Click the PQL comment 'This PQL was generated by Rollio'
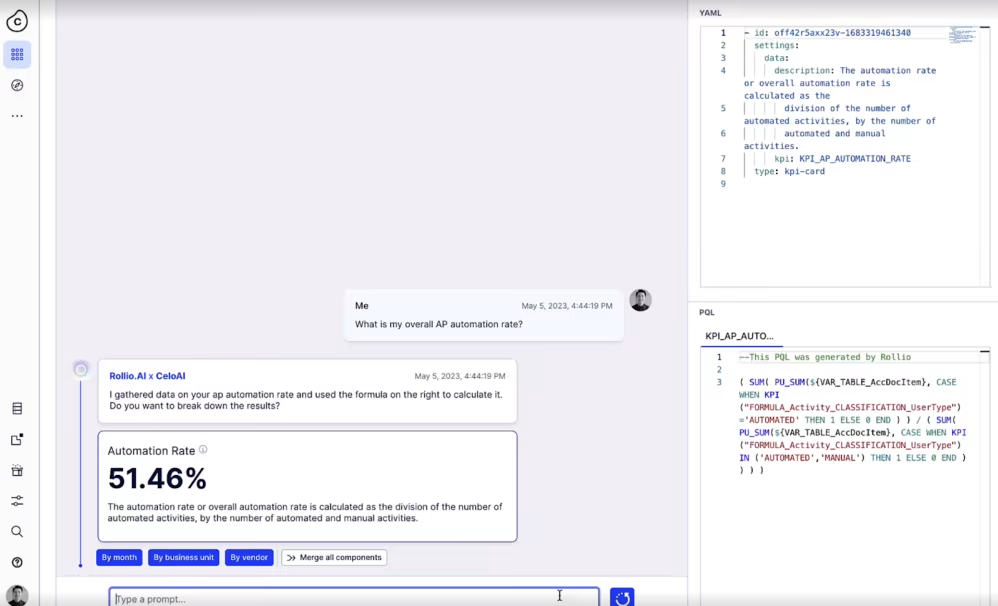This screenshot has height=606, width=998. [x=825, y=357]
